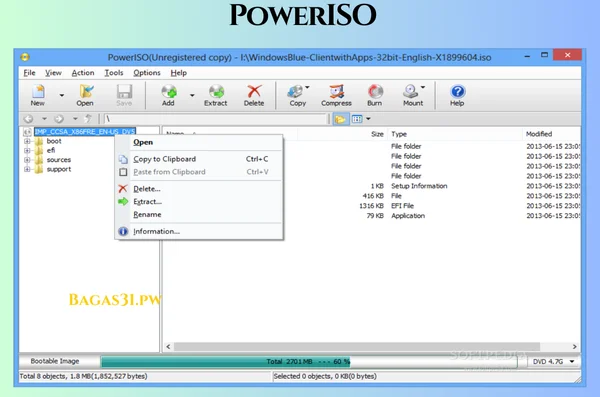Click the EFI File type cell
600x397 pixels.
[402, 206]
